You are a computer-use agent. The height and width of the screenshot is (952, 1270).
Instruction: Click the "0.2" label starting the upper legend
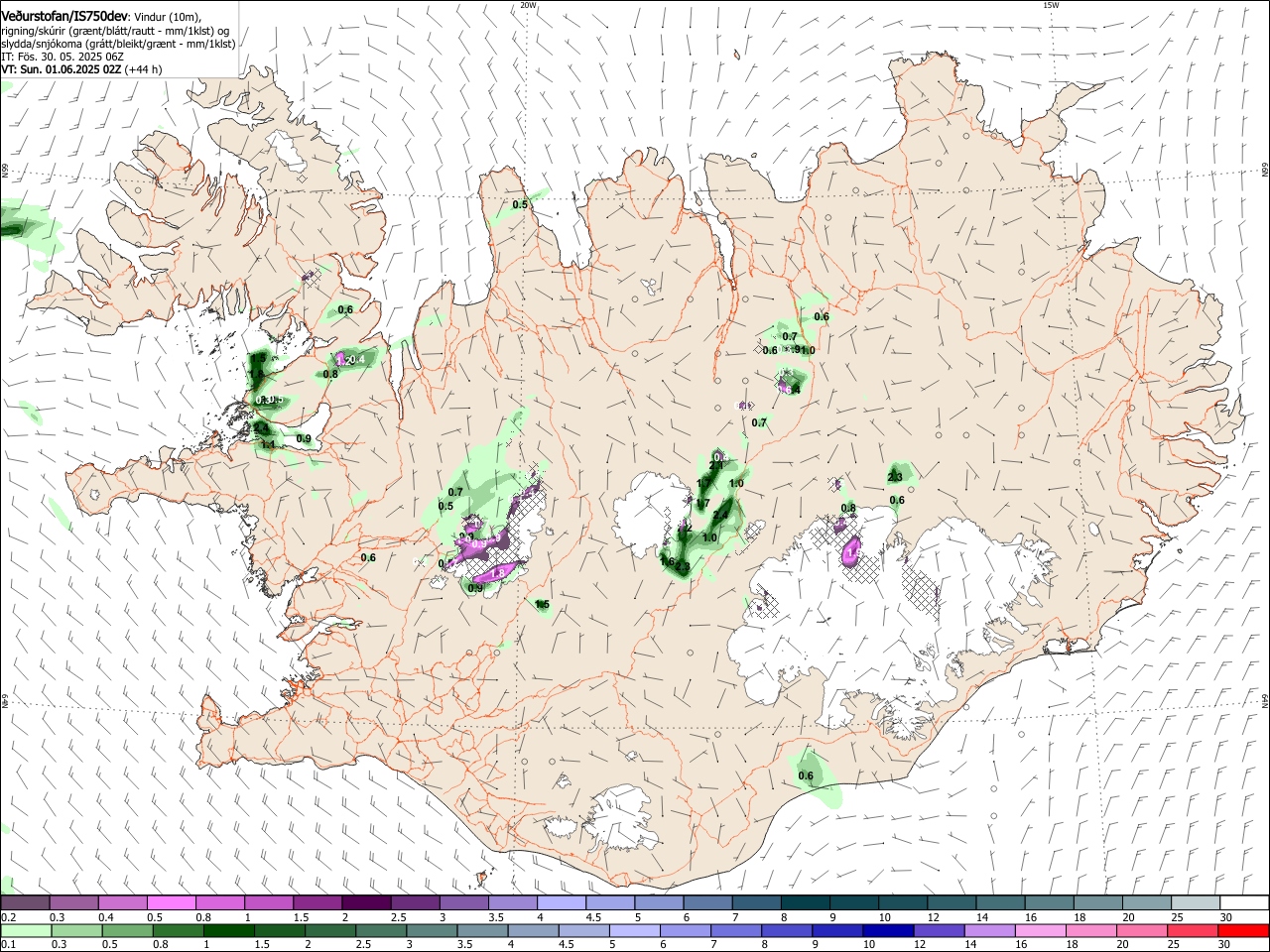[x=8, y=917]
